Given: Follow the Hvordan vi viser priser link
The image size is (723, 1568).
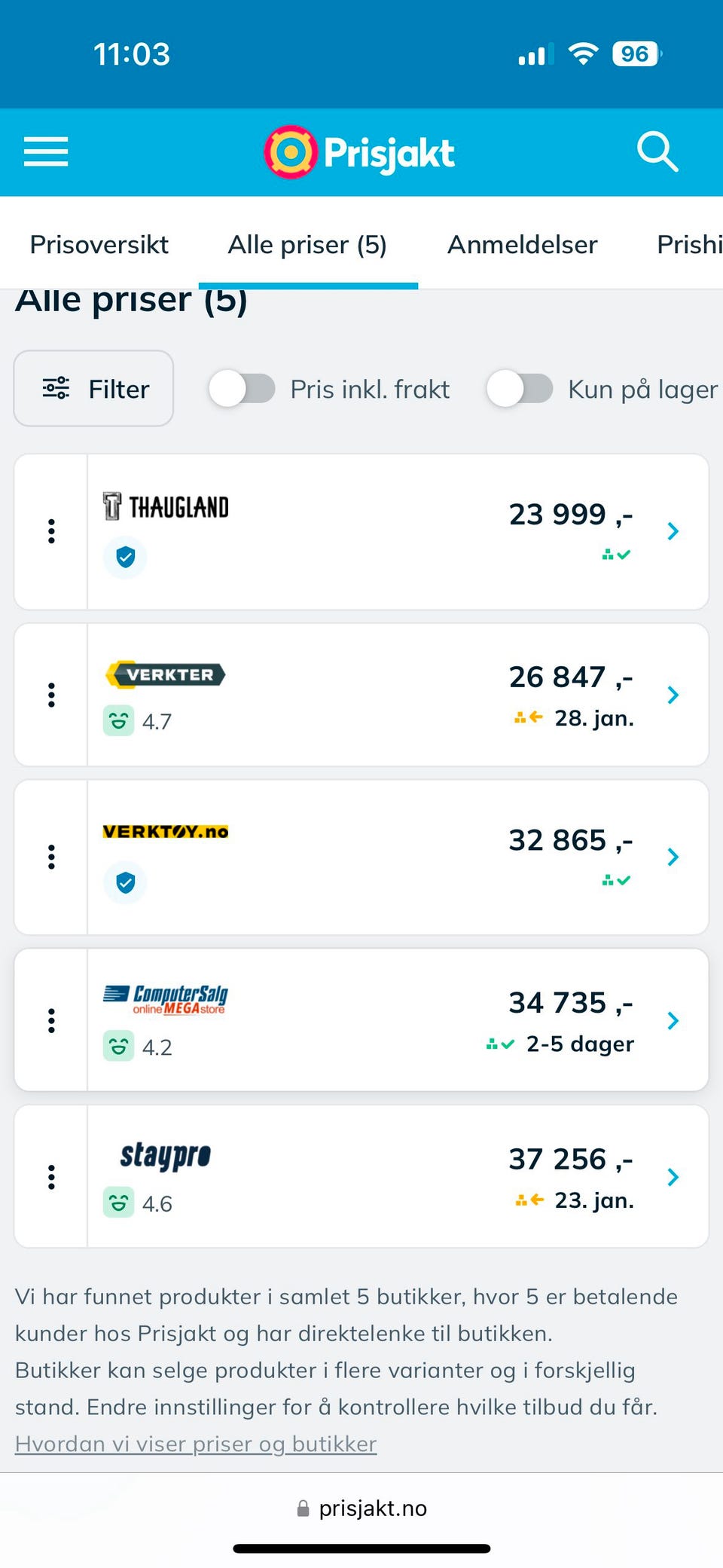Looking at the screenshot, I should click(196, 1444).
